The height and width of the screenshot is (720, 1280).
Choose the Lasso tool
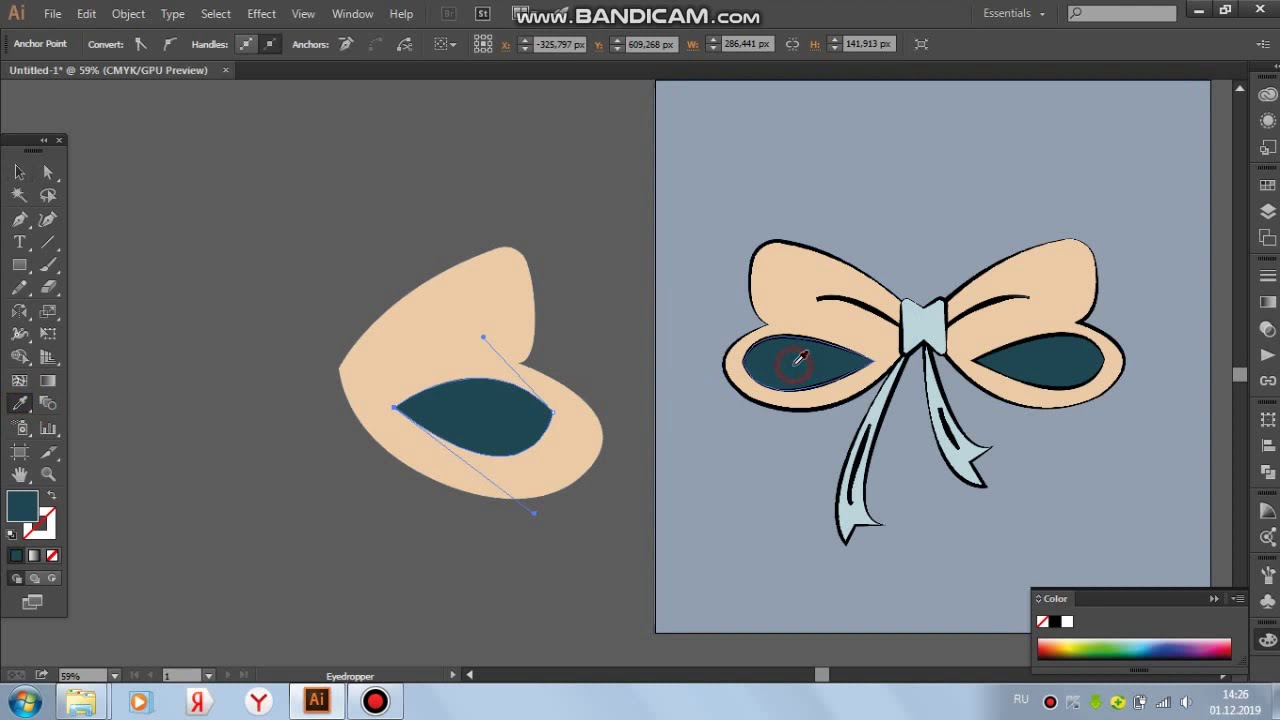pos(48,195)
